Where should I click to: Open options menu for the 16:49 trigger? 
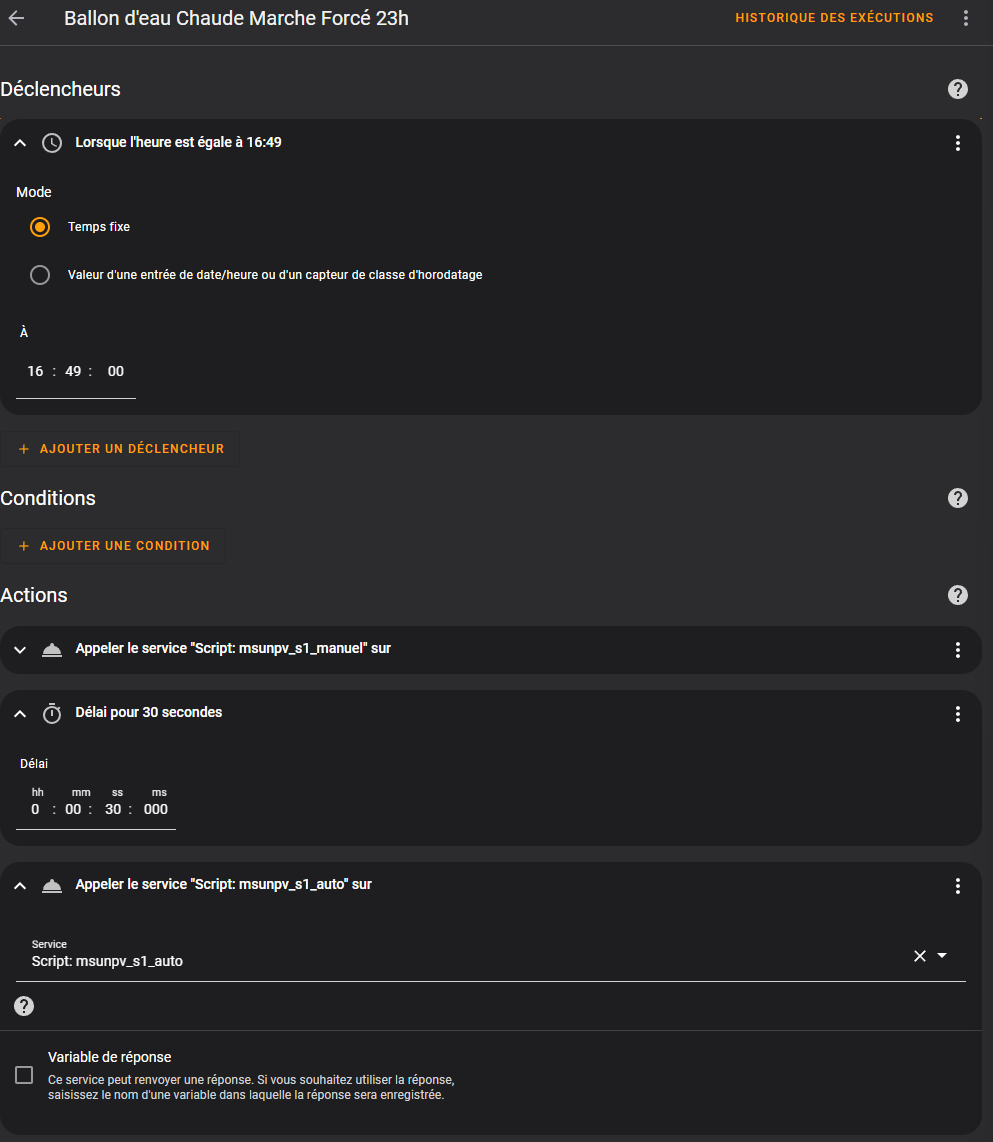(957, 143)
